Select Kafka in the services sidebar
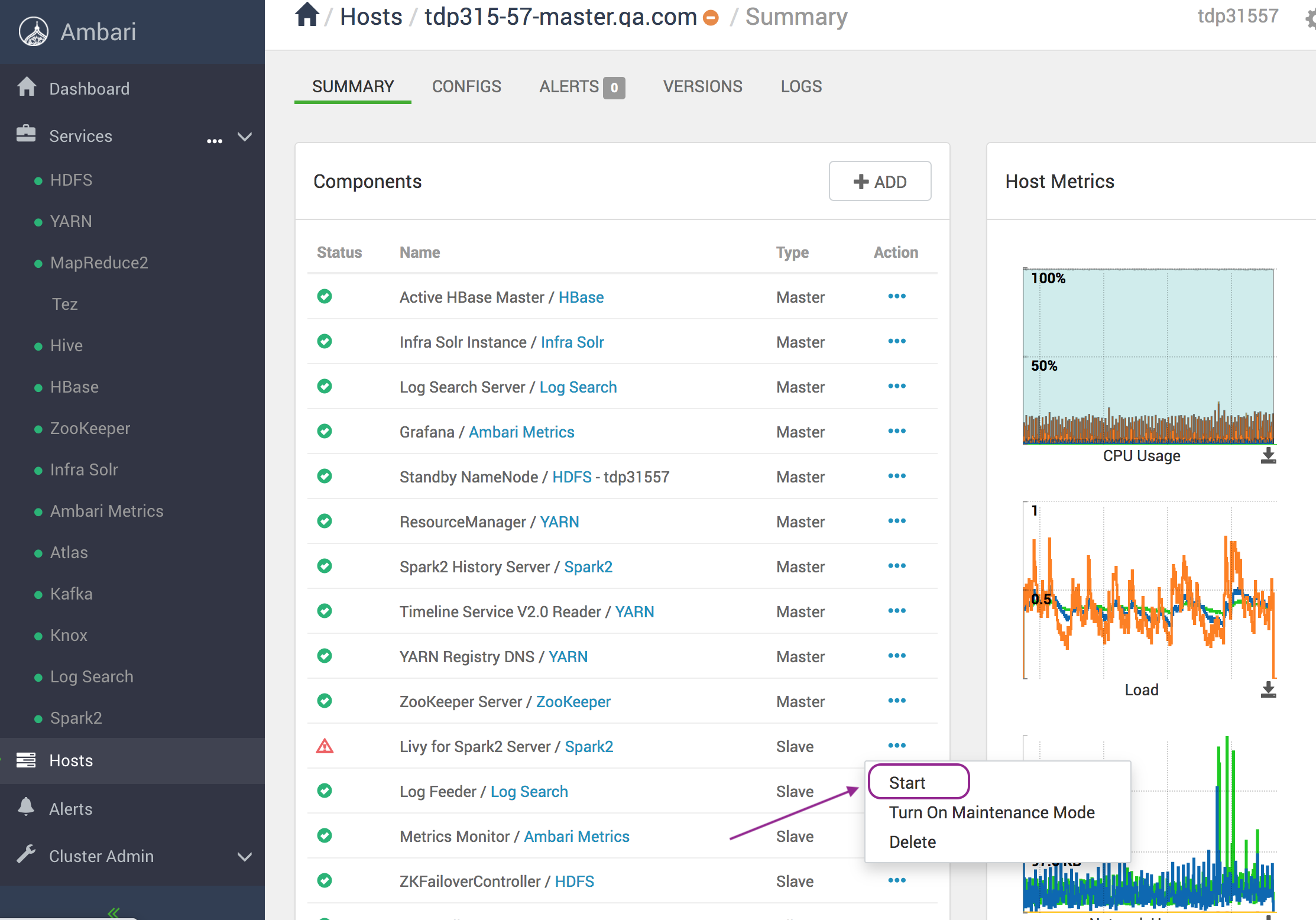The image size is (1316, 920). 72,594
